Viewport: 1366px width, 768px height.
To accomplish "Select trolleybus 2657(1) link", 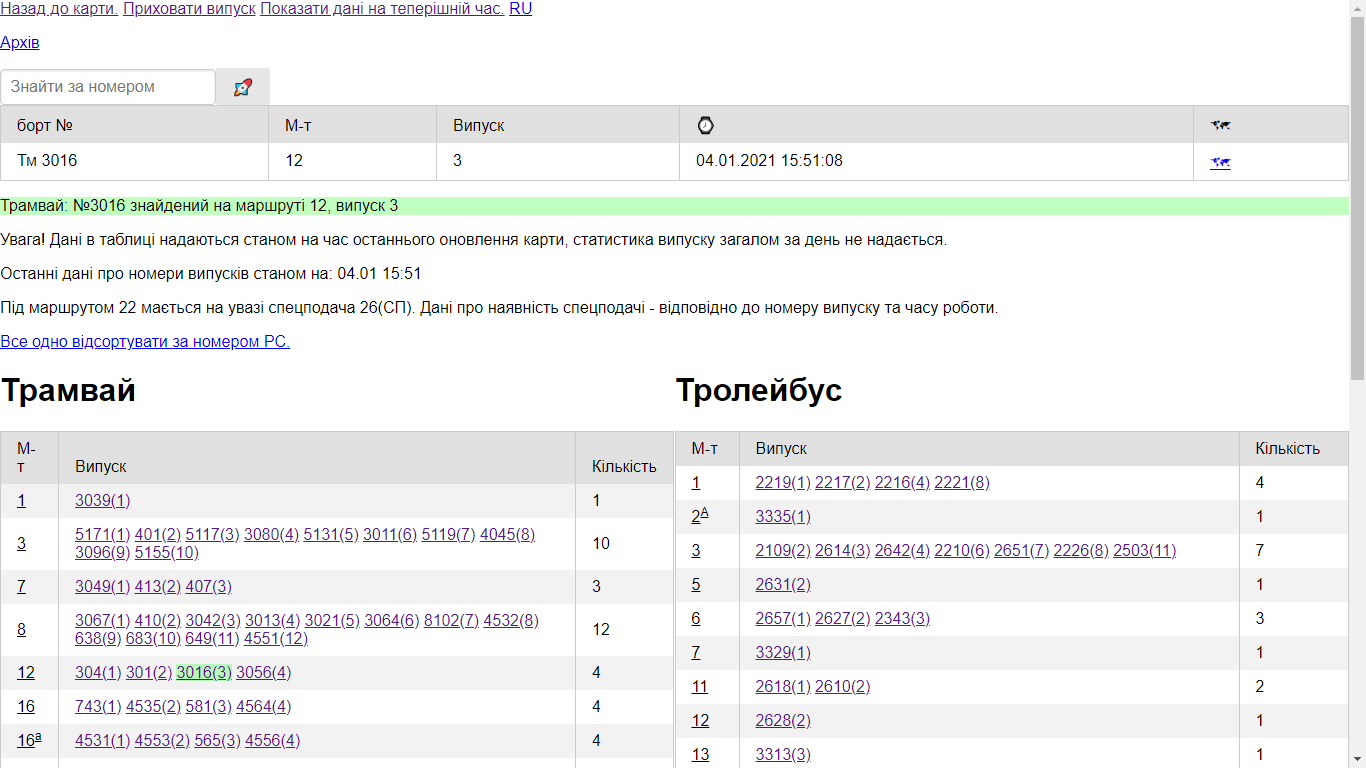I will [783, 619].
